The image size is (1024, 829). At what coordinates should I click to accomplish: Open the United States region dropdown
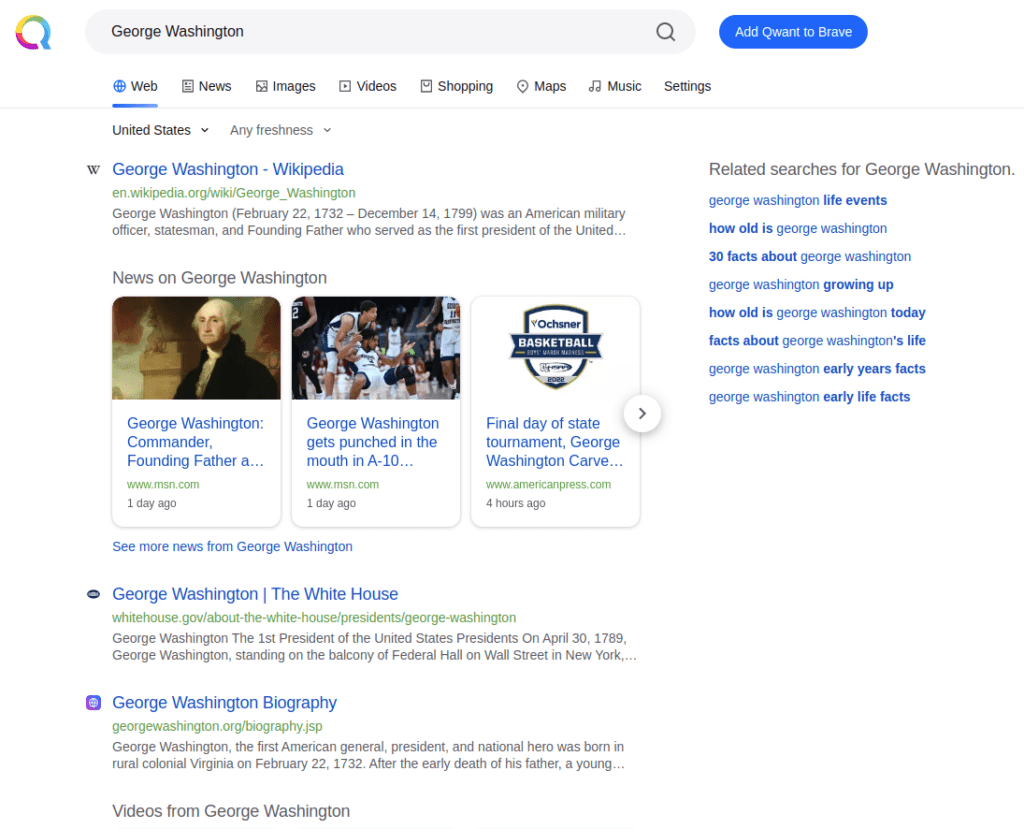click(161, 130)
